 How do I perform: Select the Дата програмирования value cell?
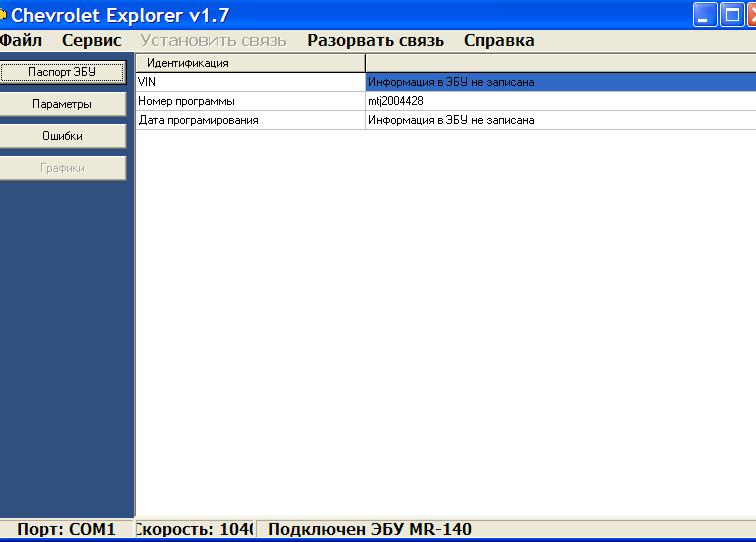click(x=561, y=120)
